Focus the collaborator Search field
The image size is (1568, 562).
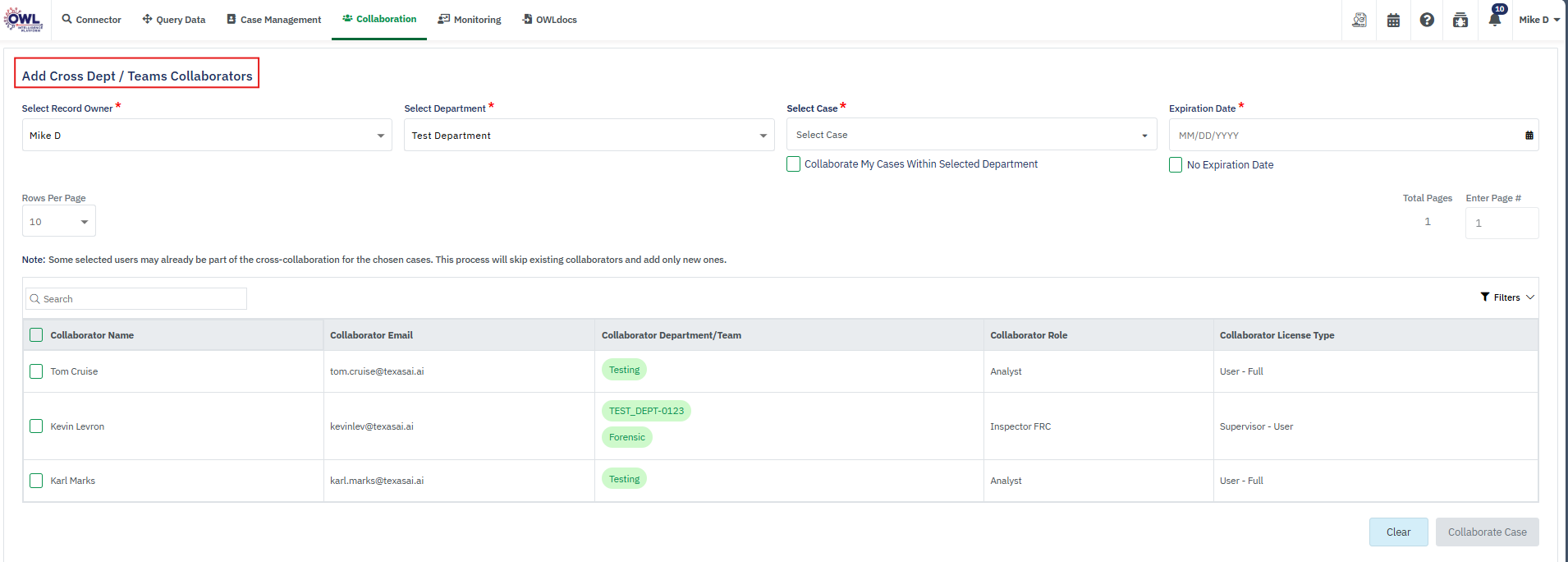point(140,299)
